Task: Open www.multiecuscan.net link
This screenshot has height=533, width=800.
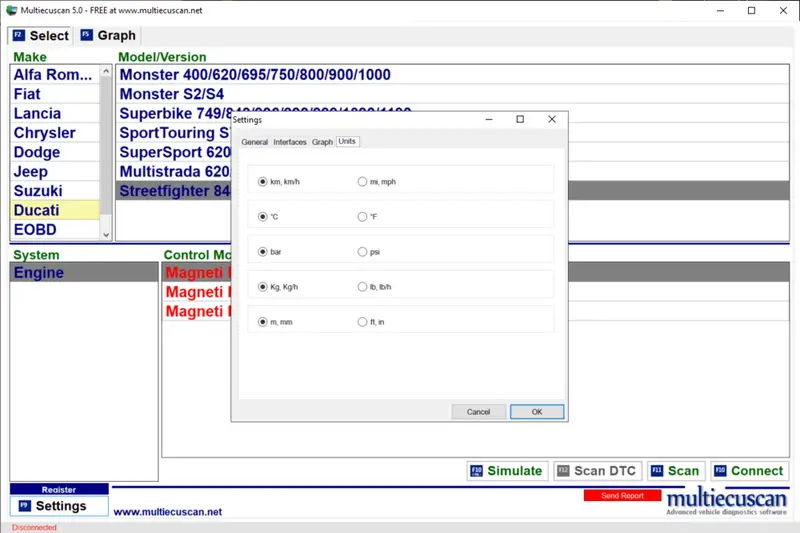Action: point(167,512)
